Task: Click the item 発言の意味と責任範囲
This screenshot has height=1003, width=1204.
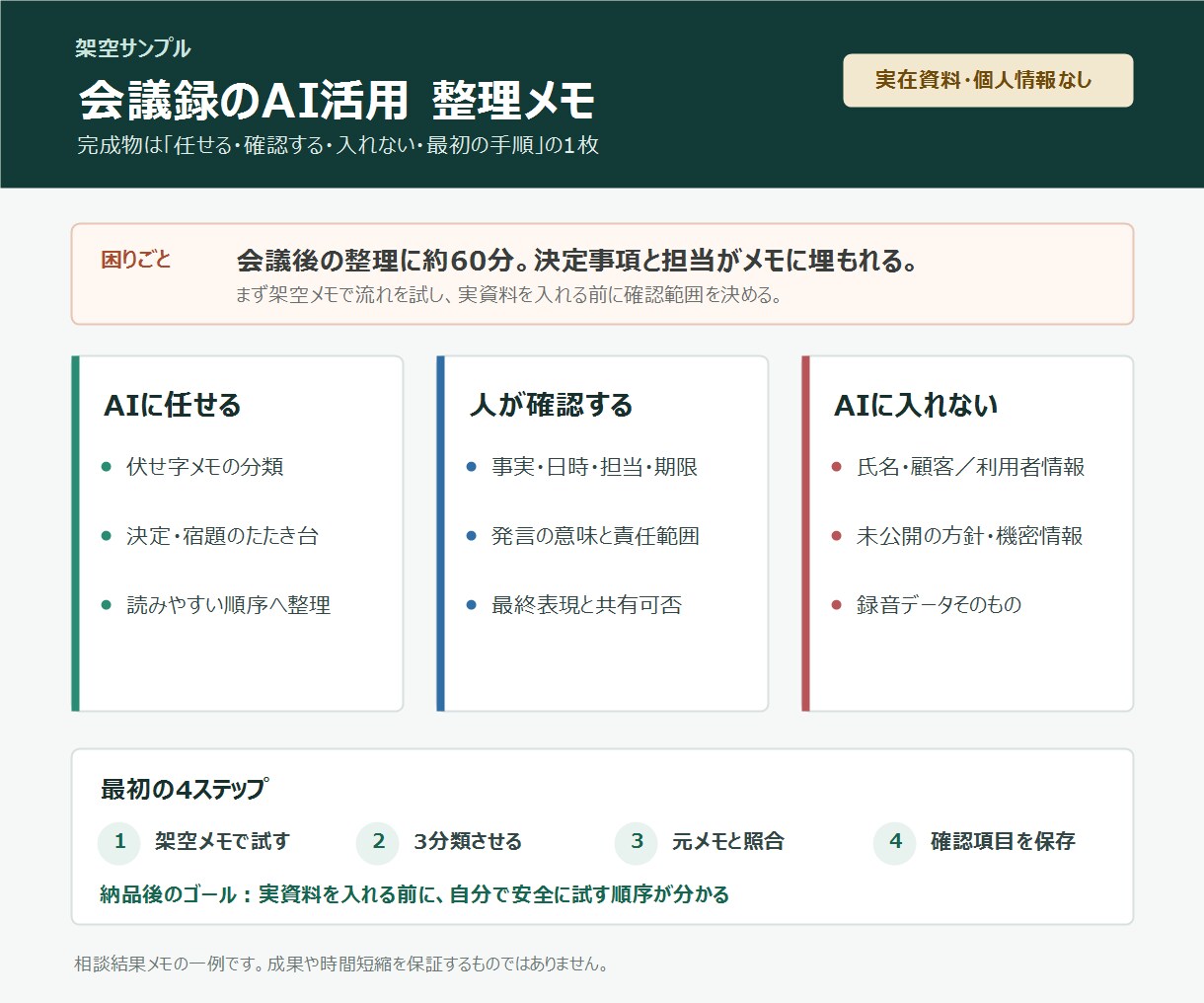Action: [596, 536]
